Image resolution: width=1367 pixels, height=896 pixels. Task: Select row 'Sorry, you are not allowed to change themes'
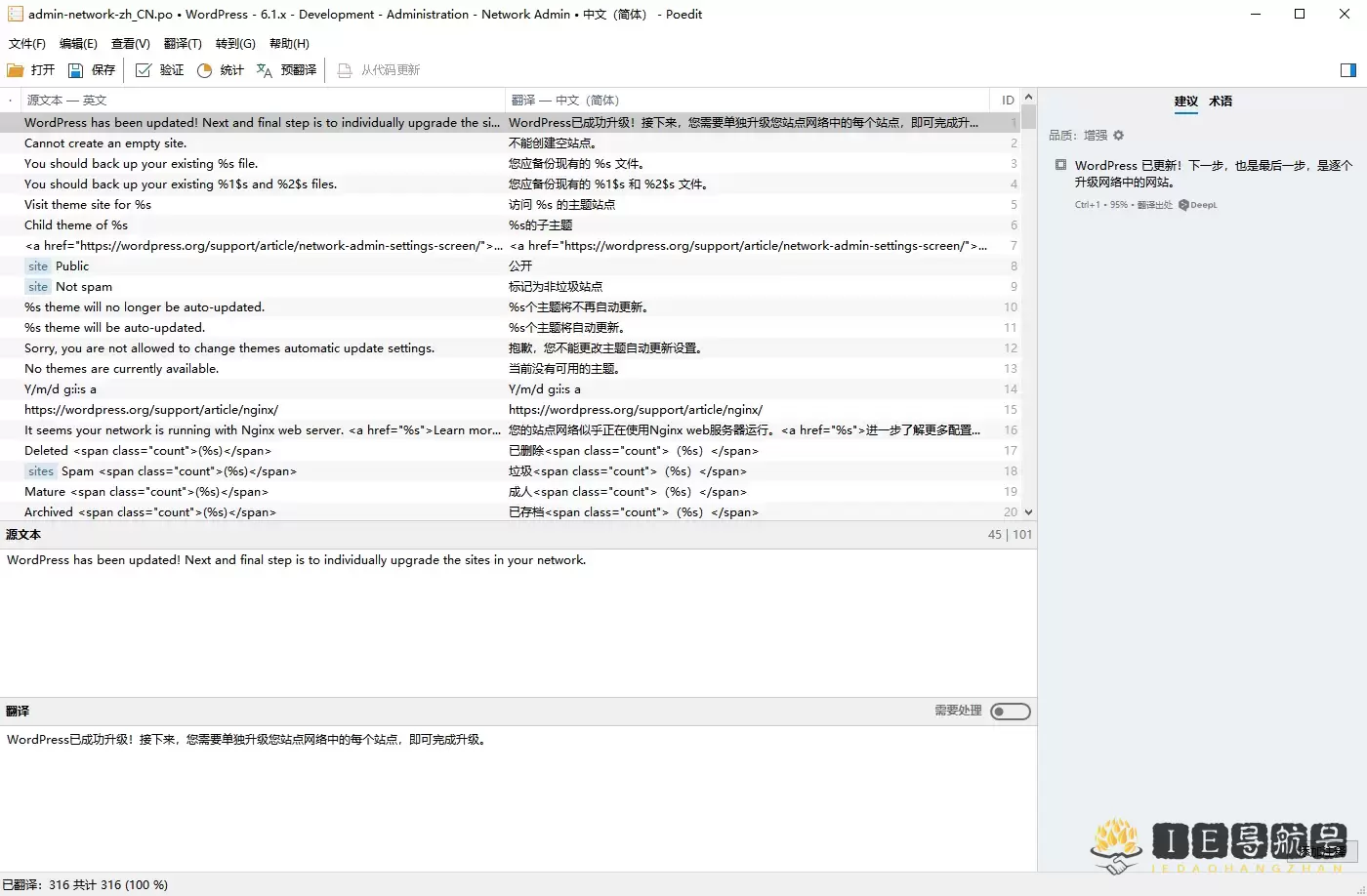pos(511,348)
